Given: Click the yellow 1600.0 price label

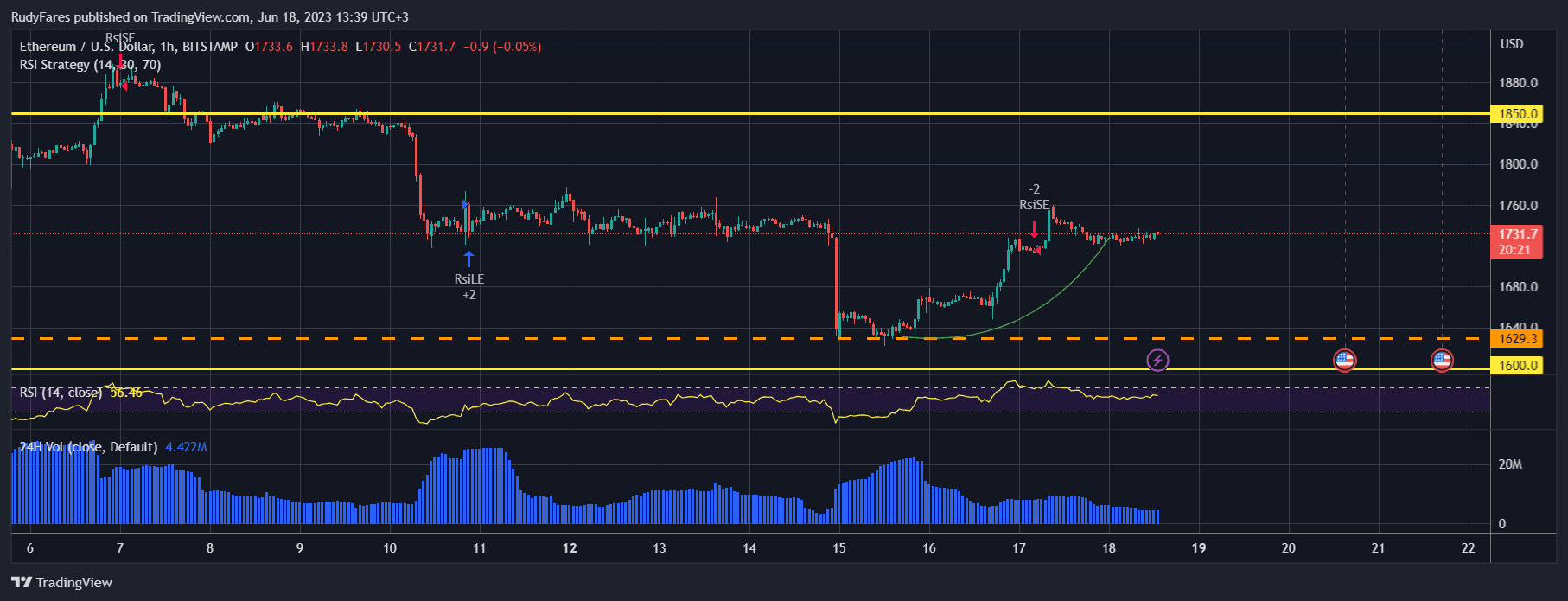Looking at the screenshot, I should (1517, 366).
